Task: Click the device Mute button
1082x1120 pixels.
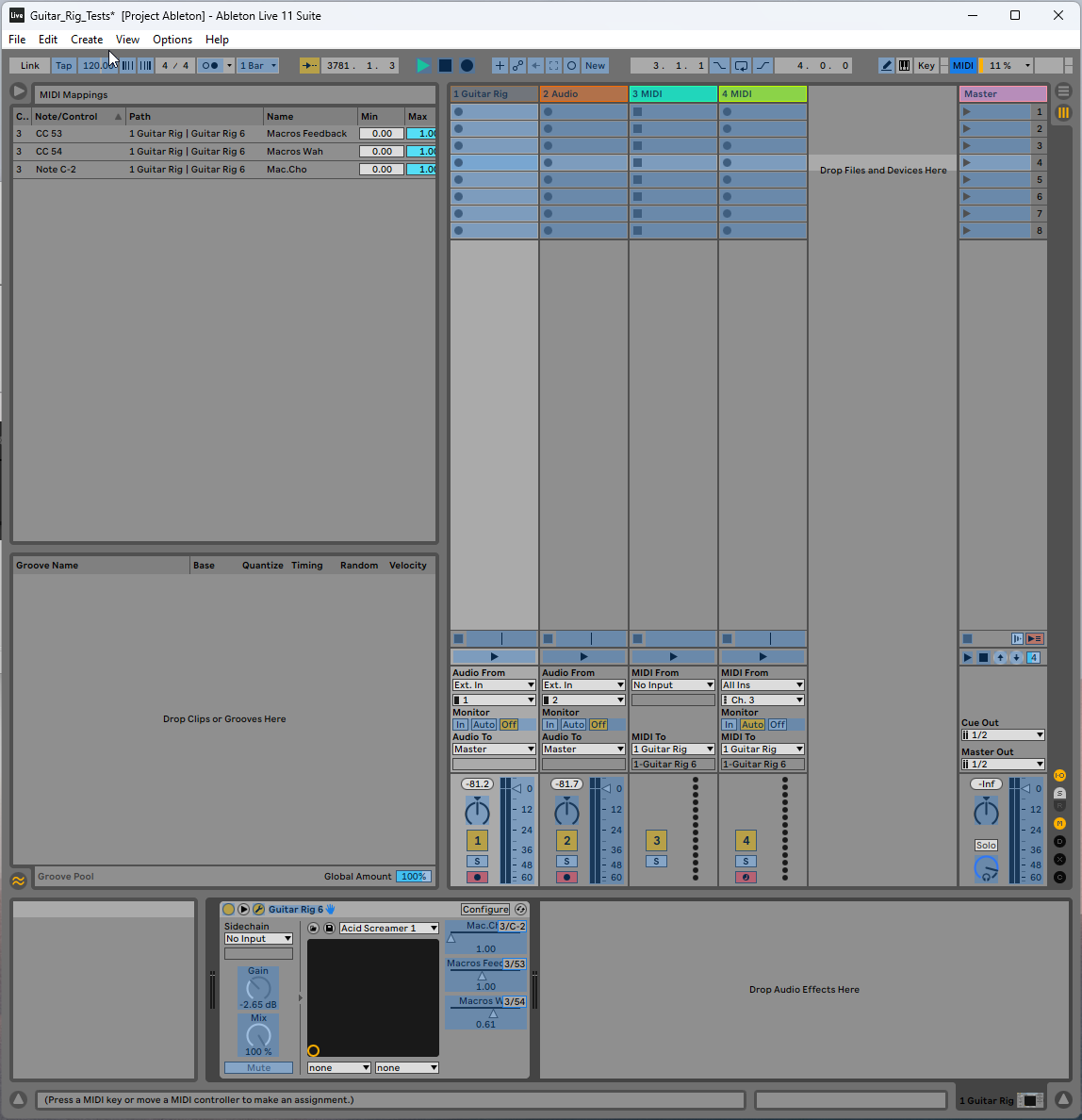Action: (x=258, y=1068)
